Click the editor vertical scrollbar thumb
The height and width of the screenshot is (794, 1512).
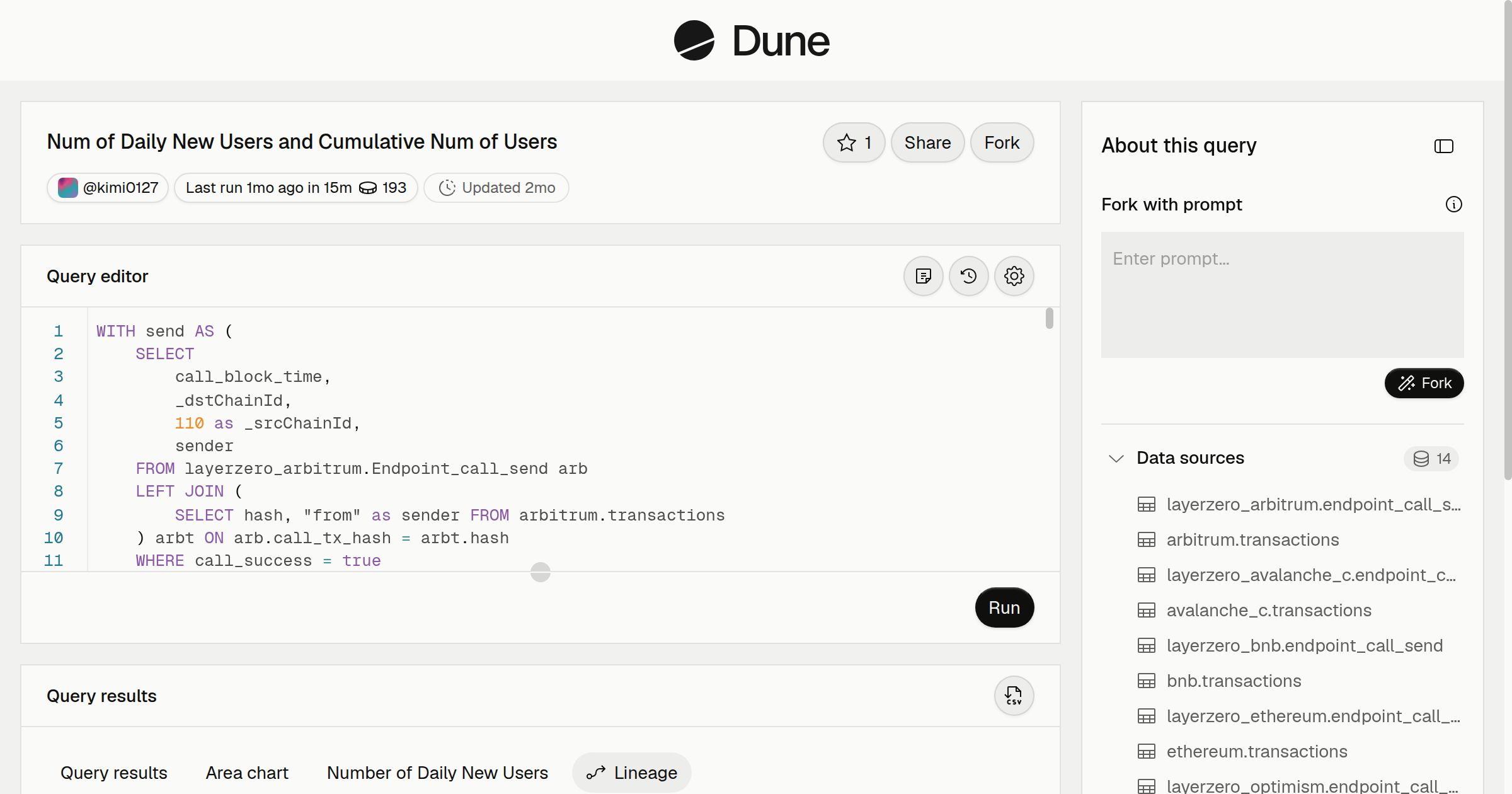[x=1049, y=318]
